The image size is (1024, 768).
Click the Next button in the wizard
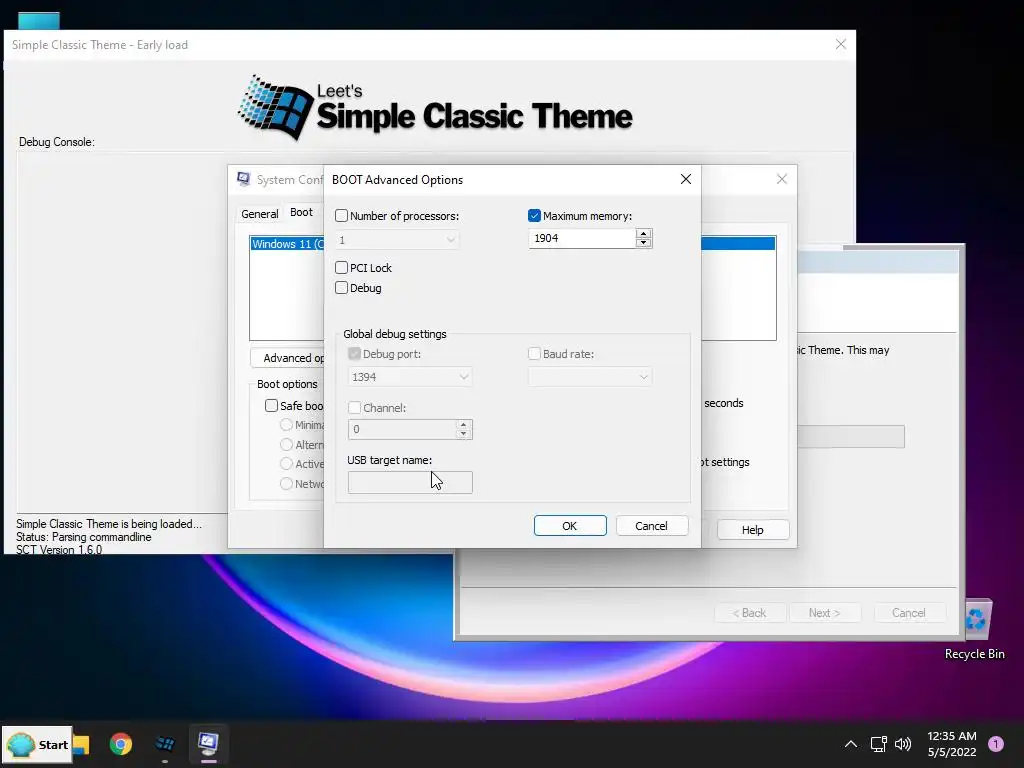[x=824, y=613]
